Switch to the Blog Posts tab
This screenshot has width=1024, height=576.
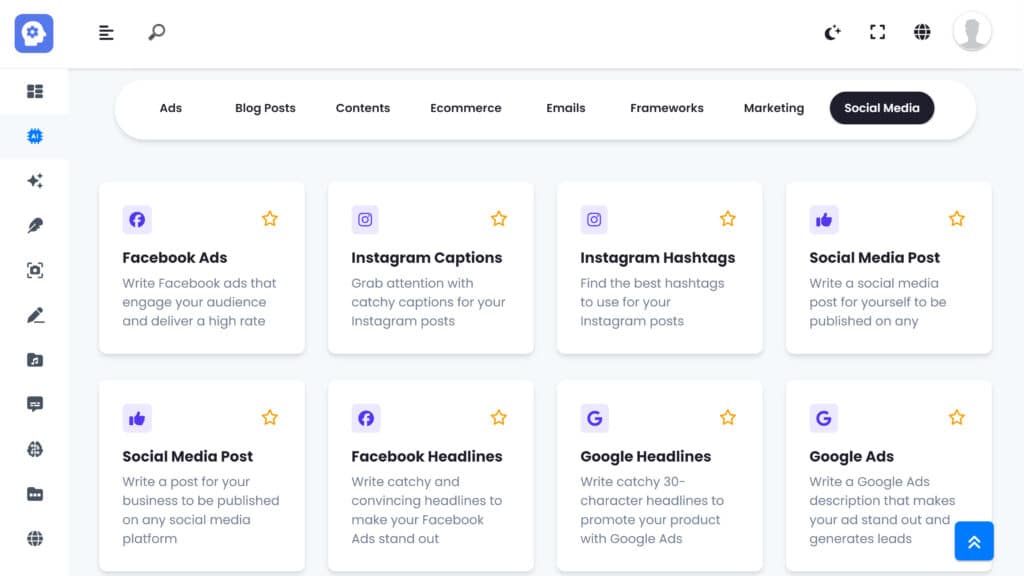coord(265,108)
